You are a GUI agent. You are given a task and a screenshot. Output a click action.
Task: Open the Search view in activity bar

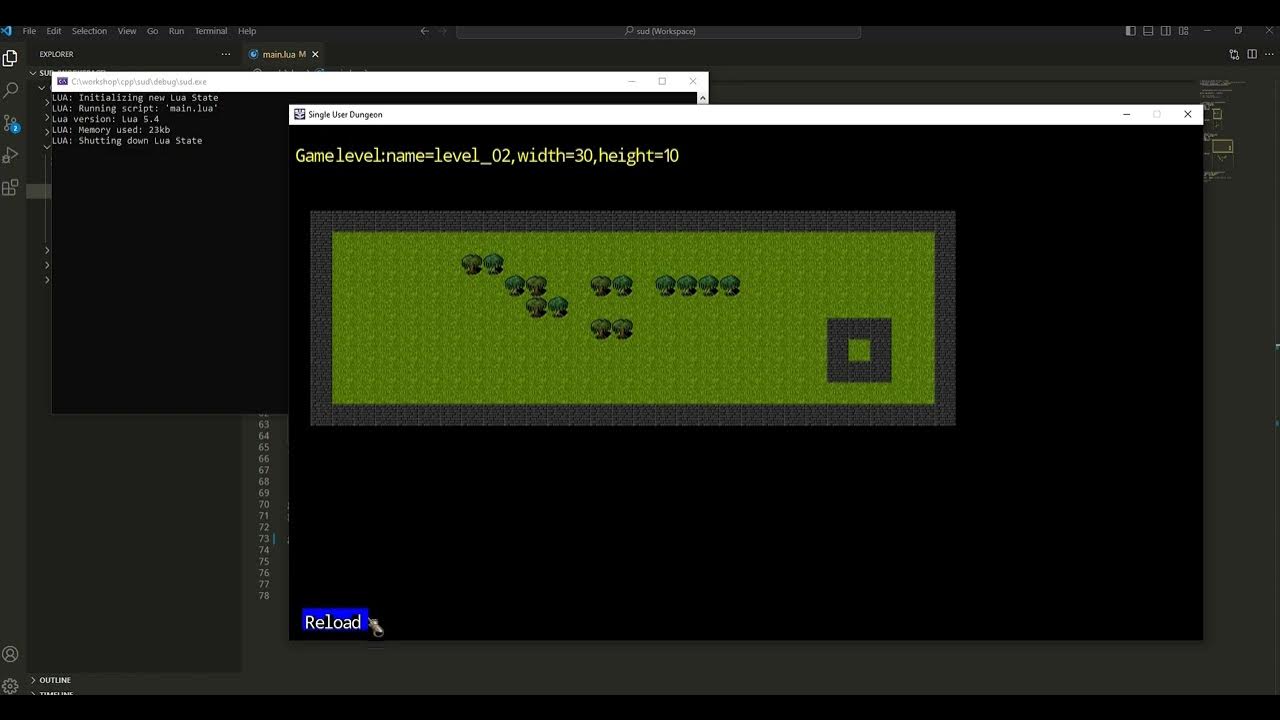(x=10, y=90)
